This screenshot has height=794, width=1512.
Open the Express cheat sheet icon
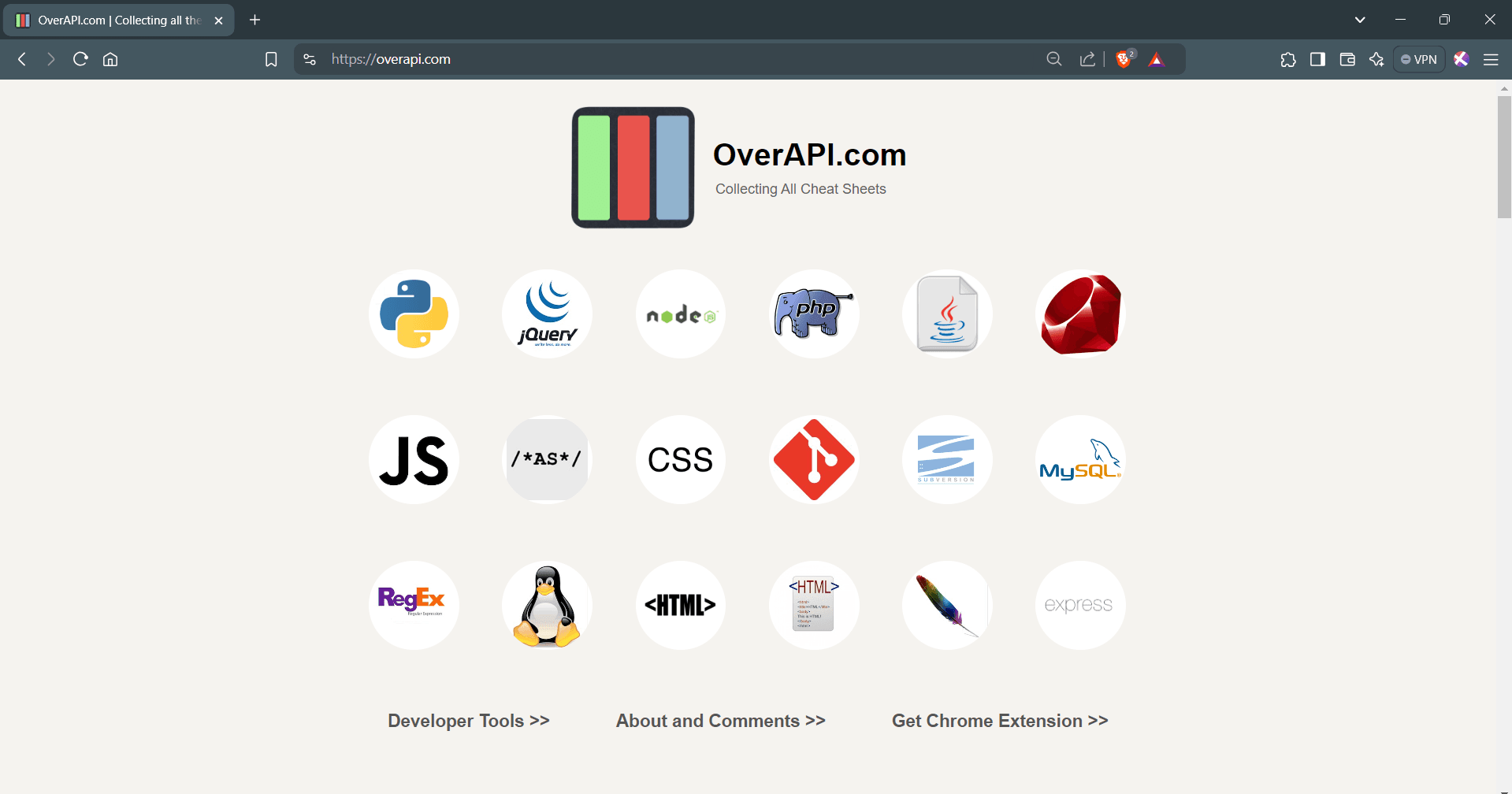tap(1080, 605)
